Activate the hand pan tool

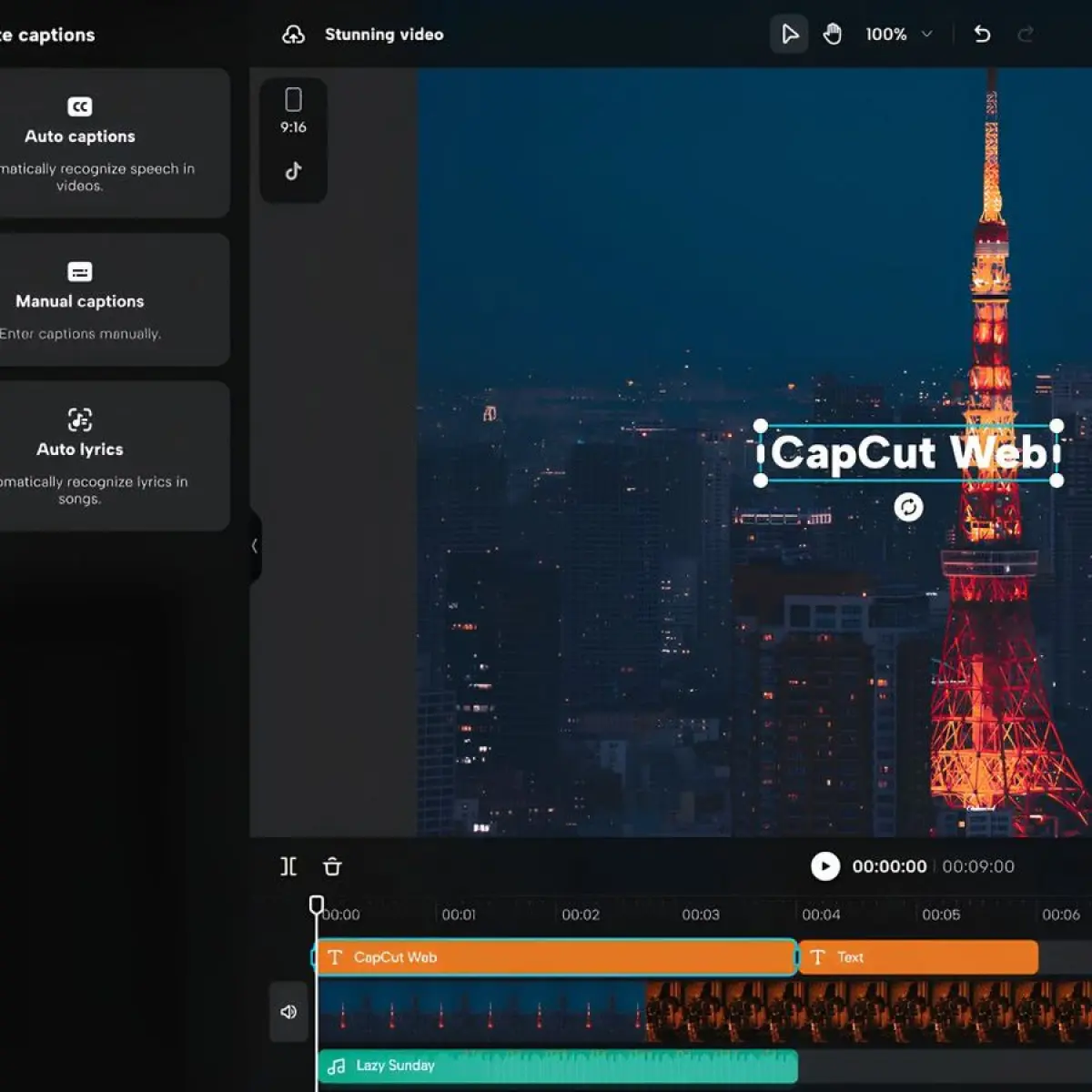(x=832, y=35)
